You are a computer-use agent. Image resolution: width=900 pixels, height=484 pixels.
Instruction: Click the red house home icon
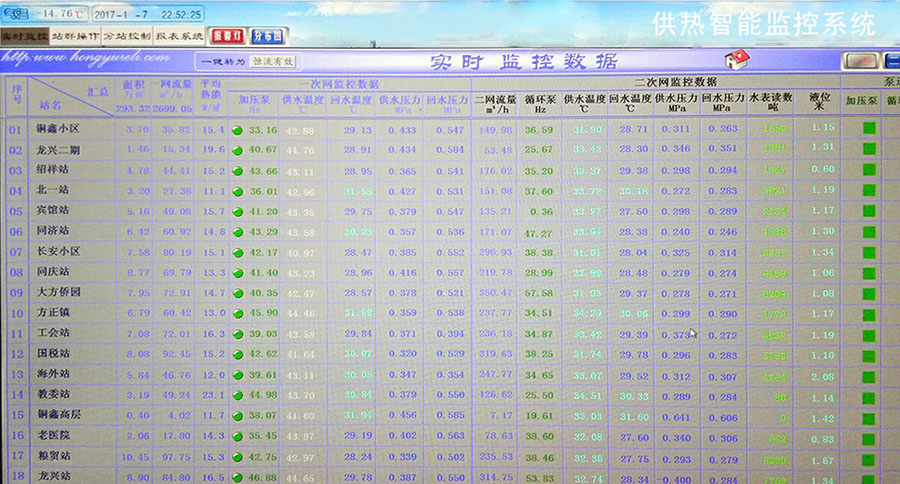(738, 59)
